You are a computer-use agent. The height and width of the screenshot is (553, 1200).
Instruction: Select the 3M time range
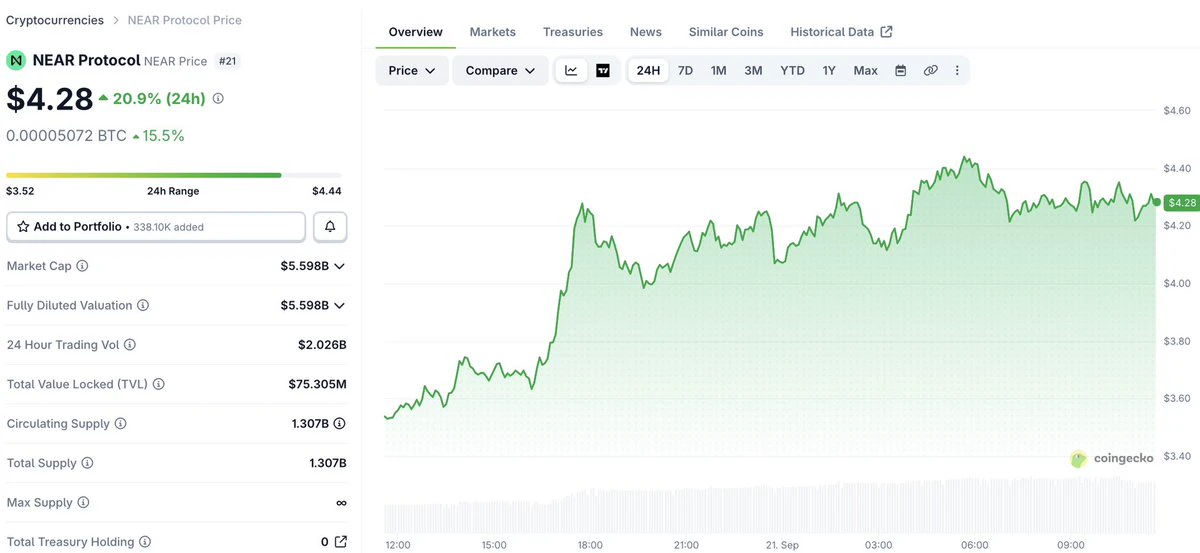pos(754,71)
